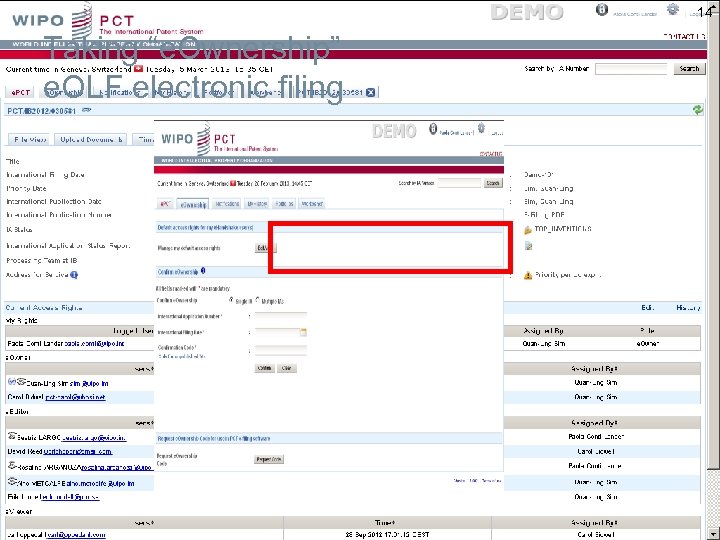Viewport: 720px width, 540px height.
Task: Click the settings gear icon in the main header
Action: tap(673, 9)
